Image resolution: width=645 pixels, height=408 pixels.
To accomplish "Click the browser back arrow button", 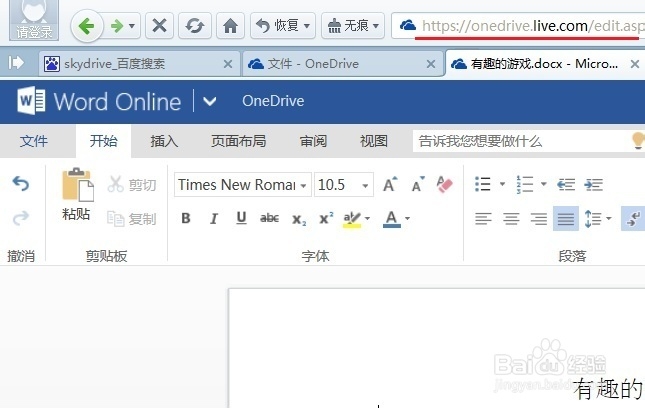I will (x=86, y=27).
